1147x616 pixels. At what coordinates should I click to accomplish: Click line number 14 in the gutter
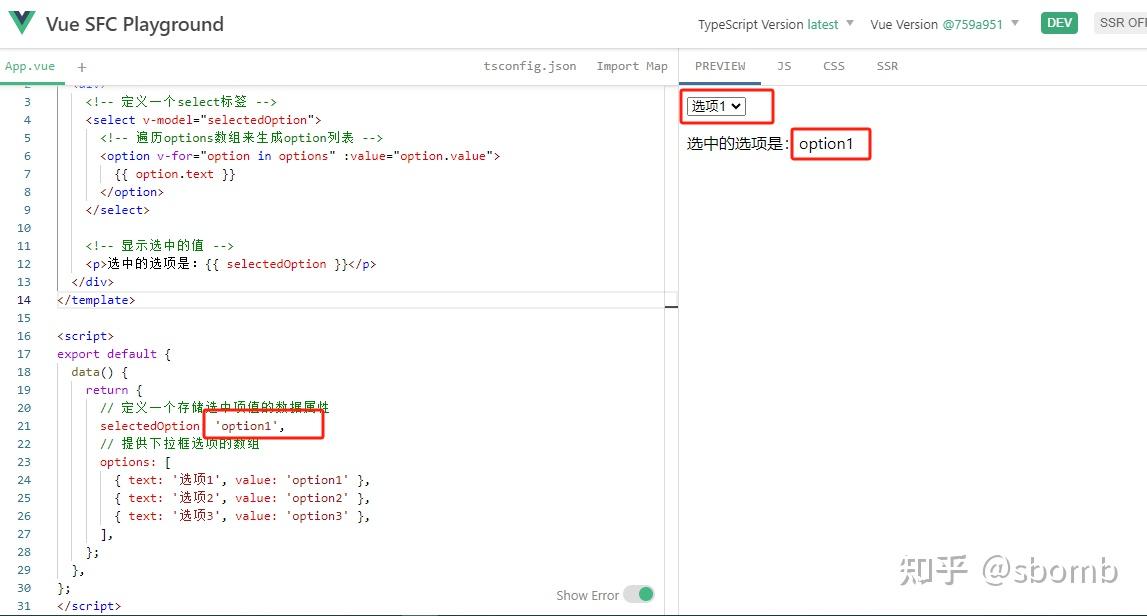click(x=24, y=300)
